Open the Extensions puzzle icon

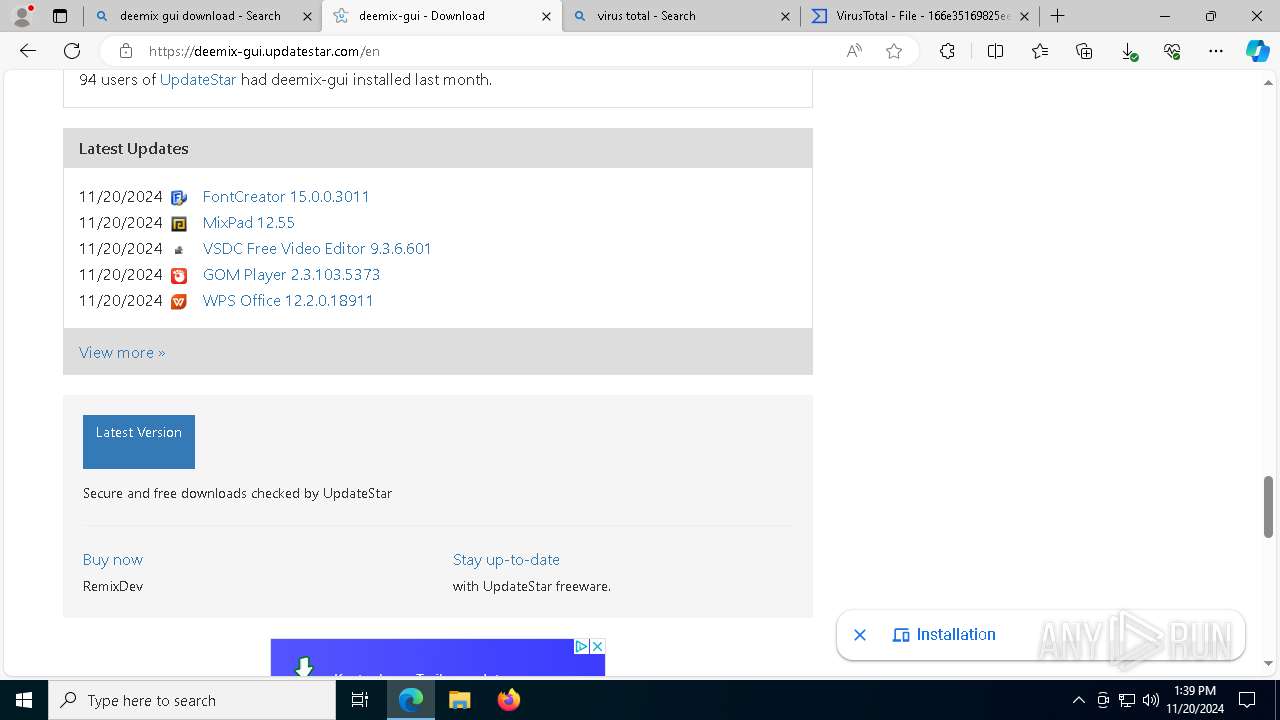click(x=947, y=51)
